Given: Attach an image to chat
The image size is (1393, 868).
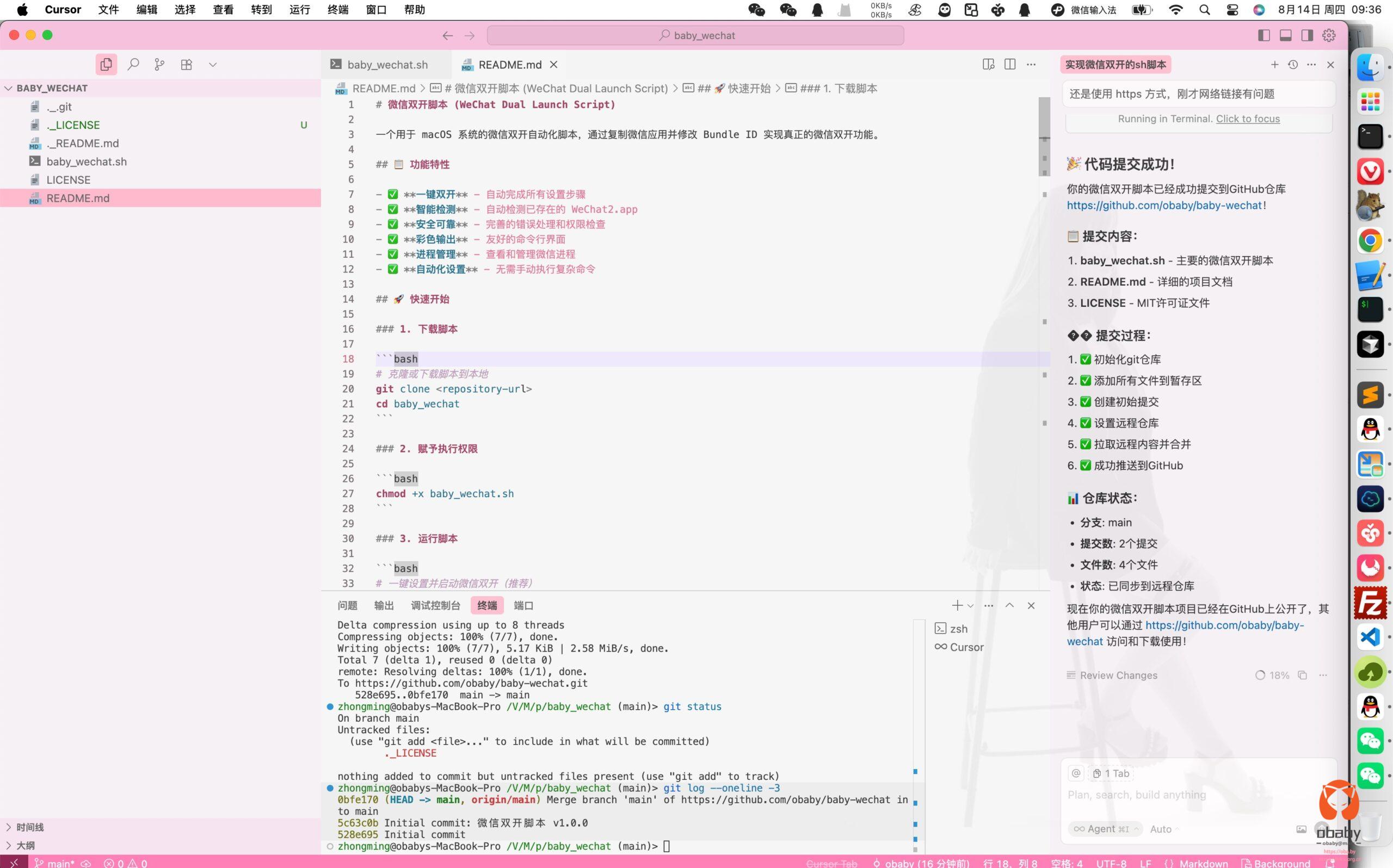Looking at the screenshot, I should click(1301, 829).
